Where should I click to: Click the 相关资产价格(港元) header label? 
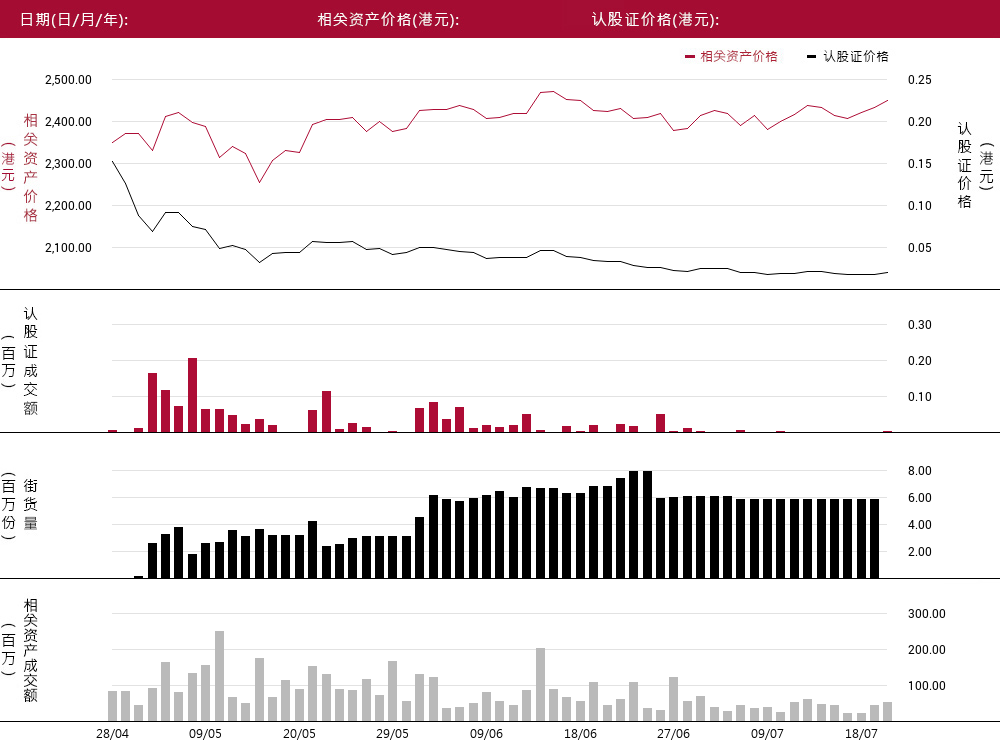(388, 19)
